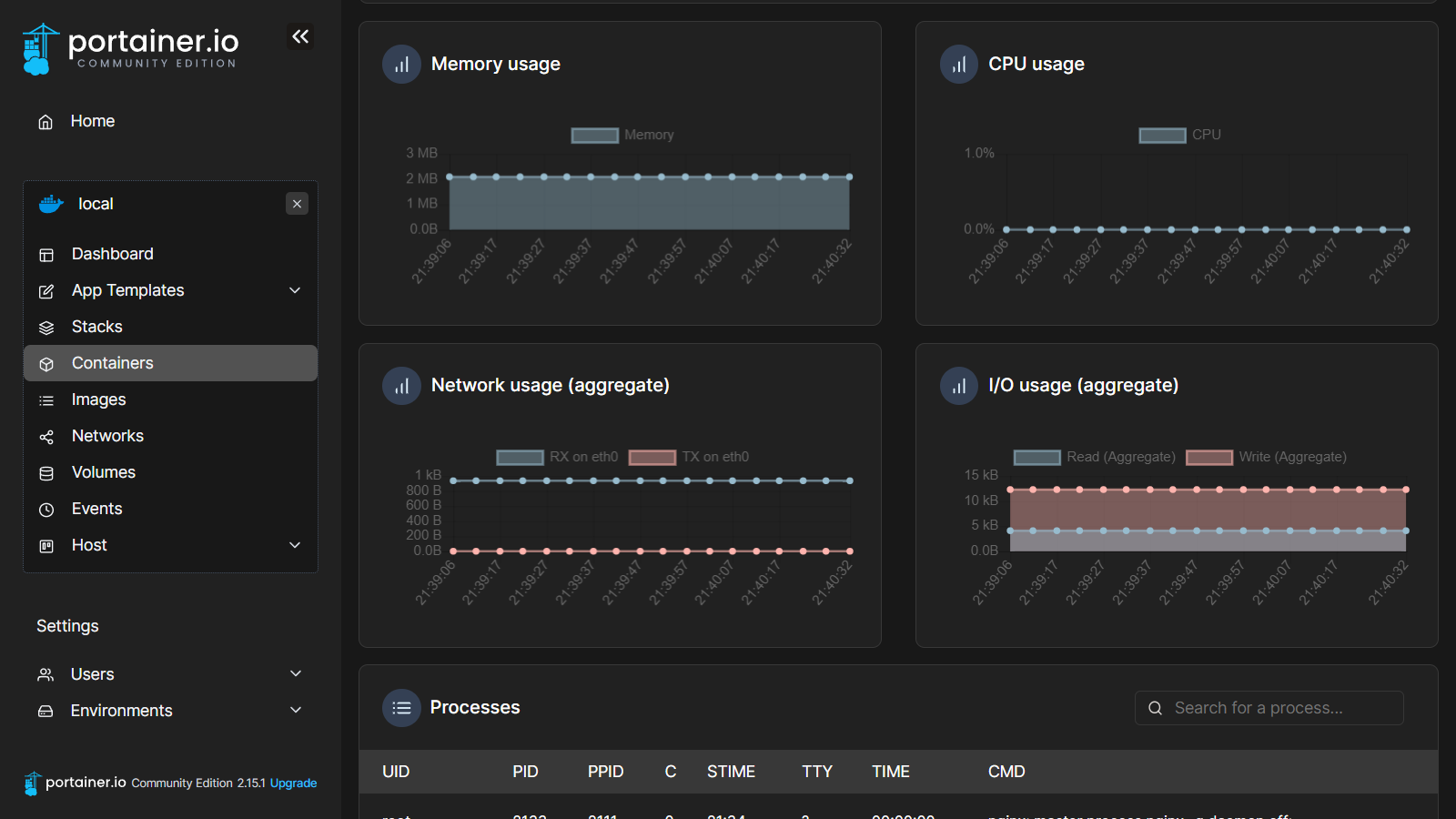Open the Containers menu item
Viewport: 1456px width, 819px height.
coord(113,363)
